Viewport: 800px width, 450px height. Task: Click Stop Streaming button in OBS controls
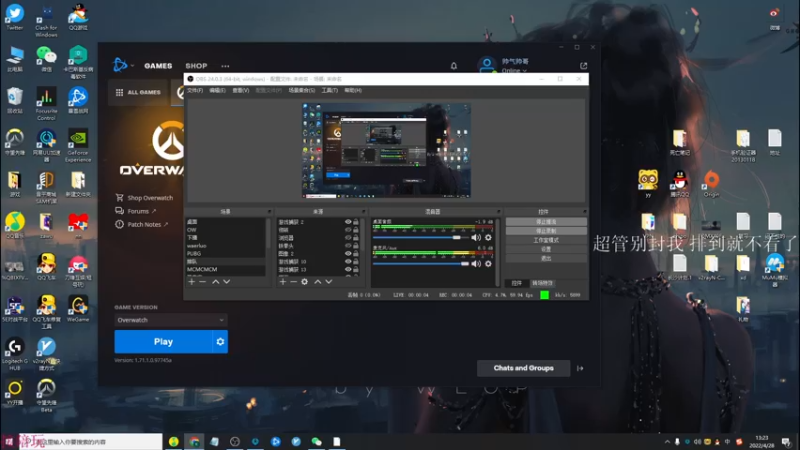546,222
